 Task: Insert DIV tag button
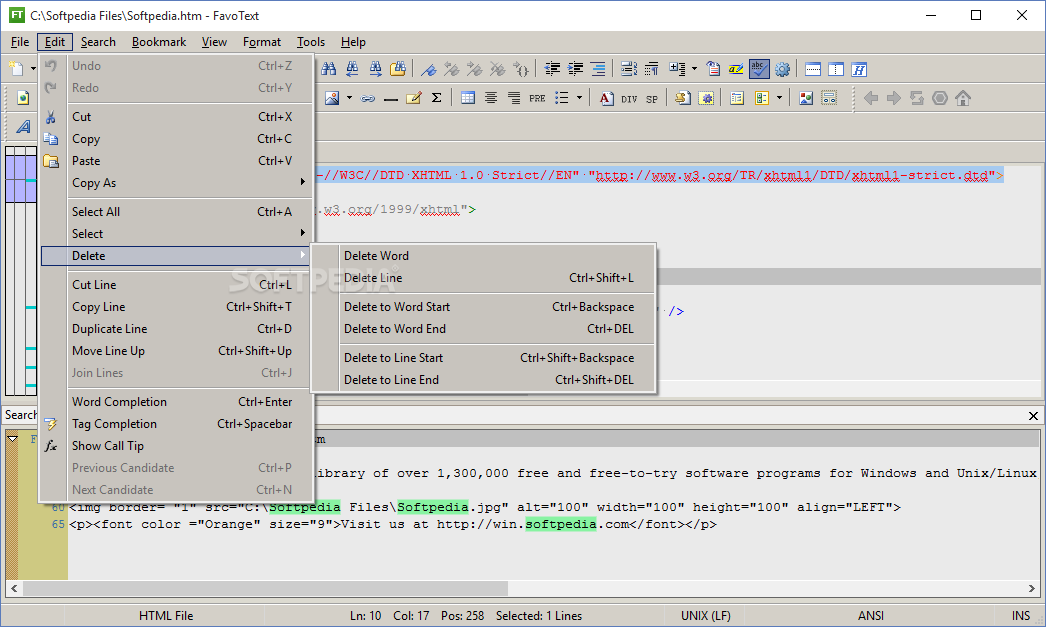(x=629, y=99)
